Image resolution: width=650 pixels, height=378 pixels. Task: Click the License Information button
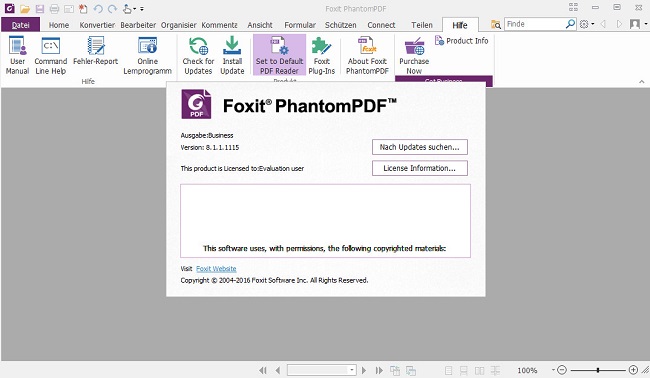point(420,168)
